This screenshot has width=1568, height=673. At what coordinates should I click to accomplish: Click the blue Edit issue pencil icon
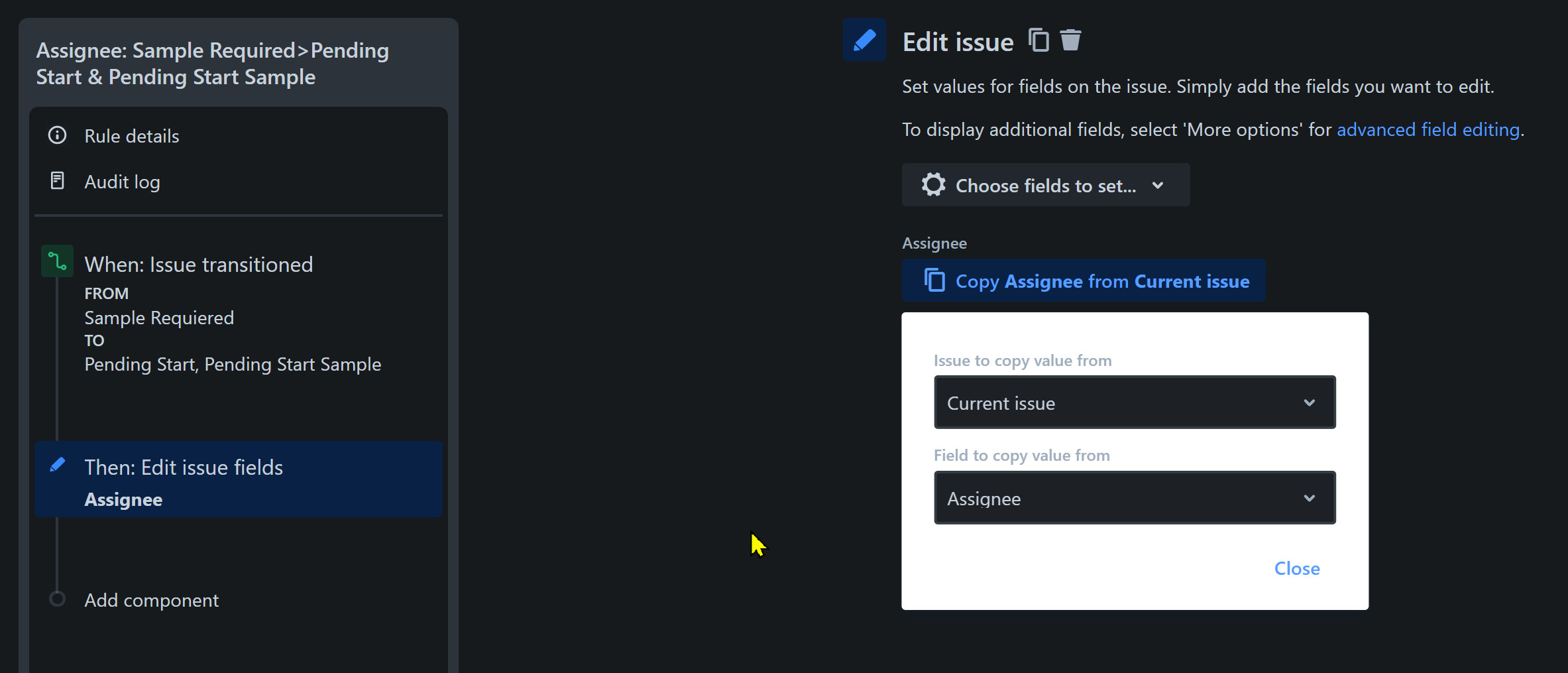(864, 40)
